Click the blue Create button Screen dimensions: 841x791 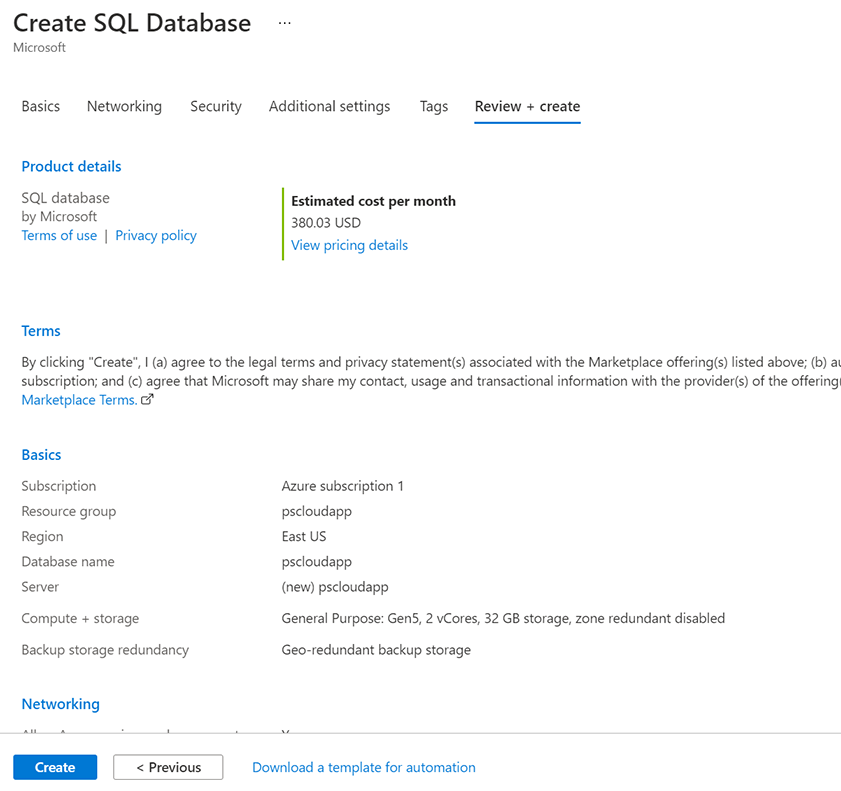pos(55,767)
